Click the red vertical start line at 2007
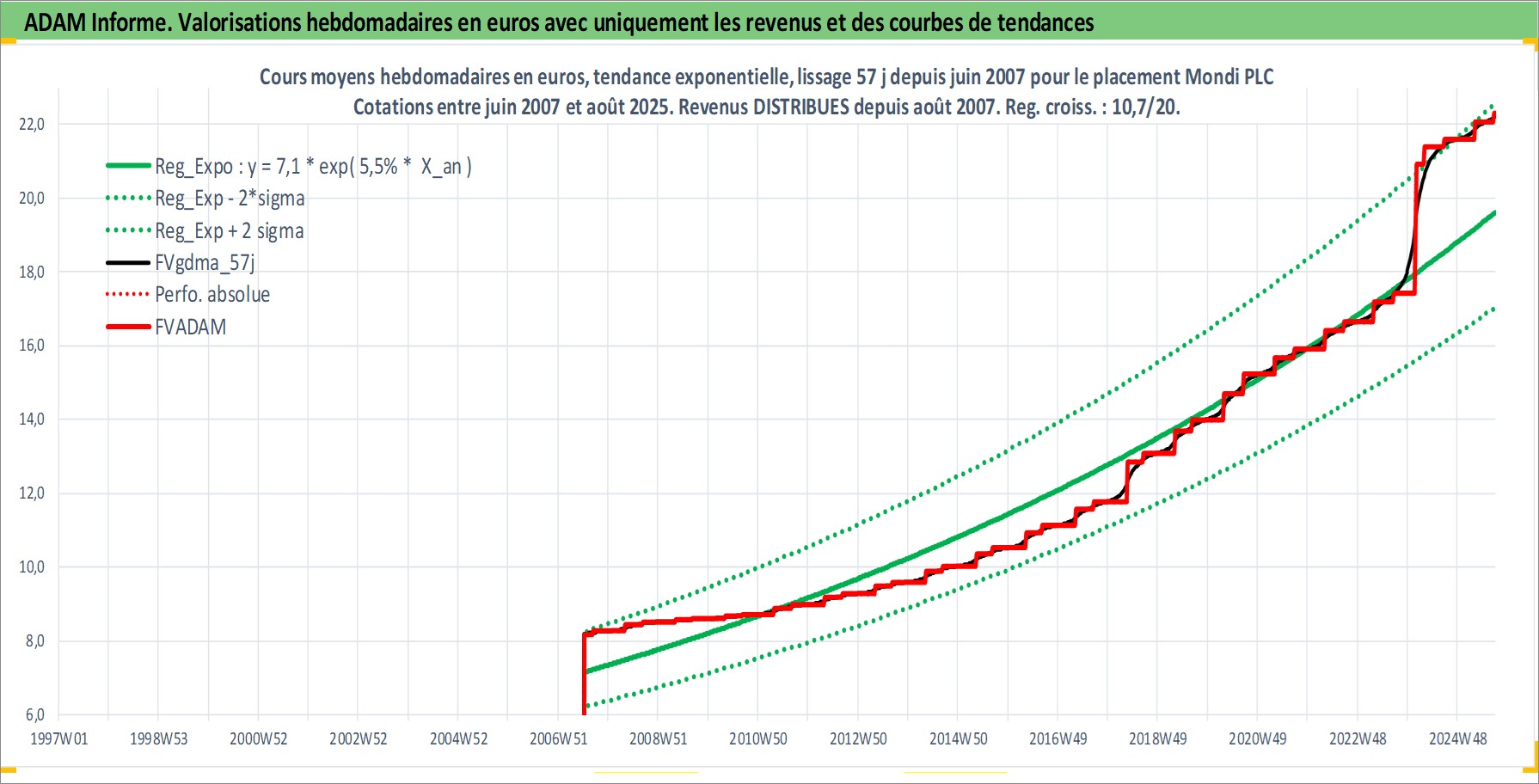The height and width of the screenshot is (784, 1539). (585, 674)
